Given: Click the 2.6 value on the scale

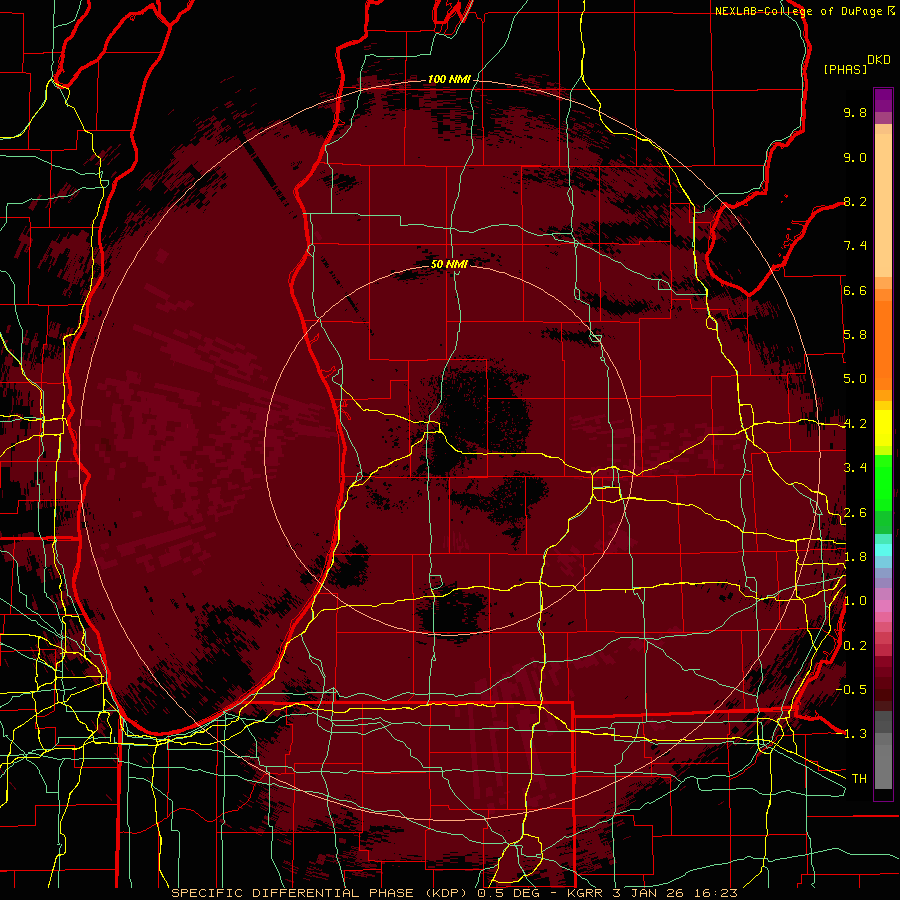Looking at the screenshot, I should click(x=855, y=513).
